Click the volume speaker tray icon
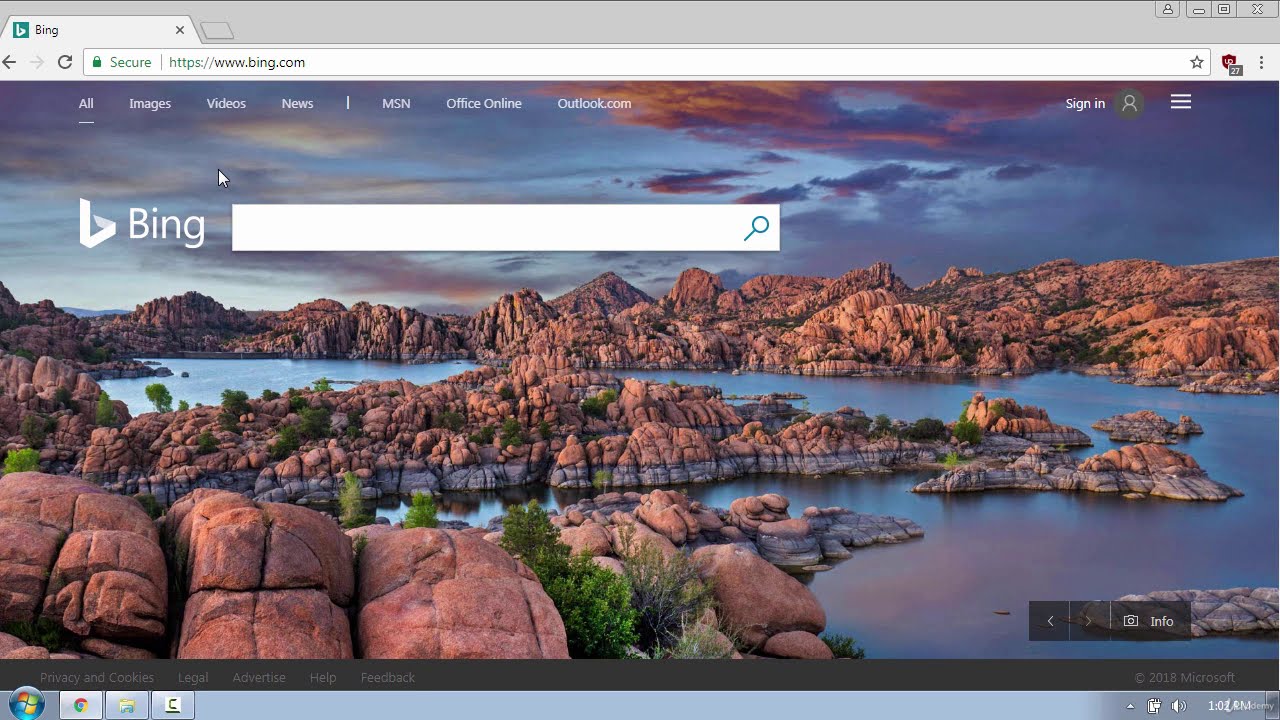Viewport: 1280px width, 720px height. [x=1178, y=706]
